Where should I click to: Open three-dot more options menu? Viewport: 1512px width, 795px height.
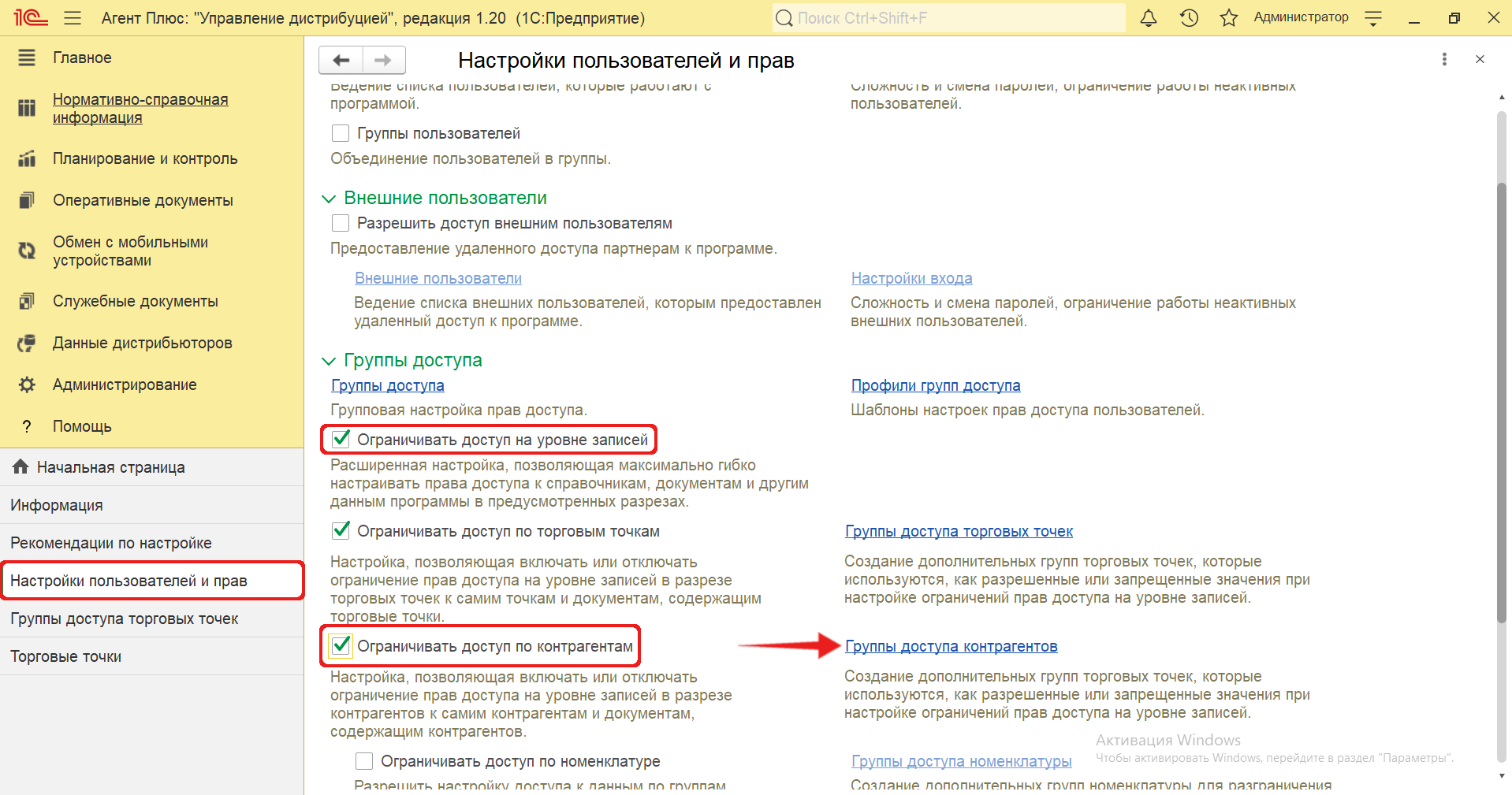click(x=1444, y=59)
